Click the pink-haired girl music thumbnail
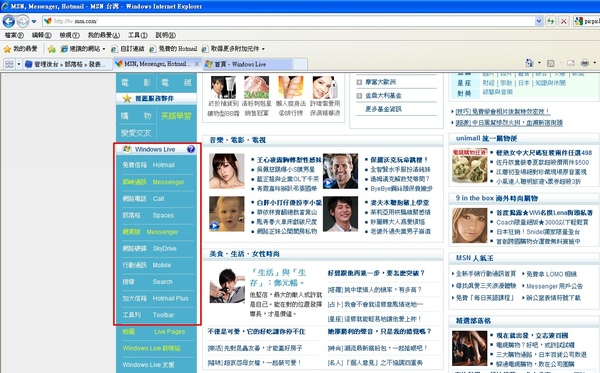This screenshot has width=600, height=373. click(227, 171)
